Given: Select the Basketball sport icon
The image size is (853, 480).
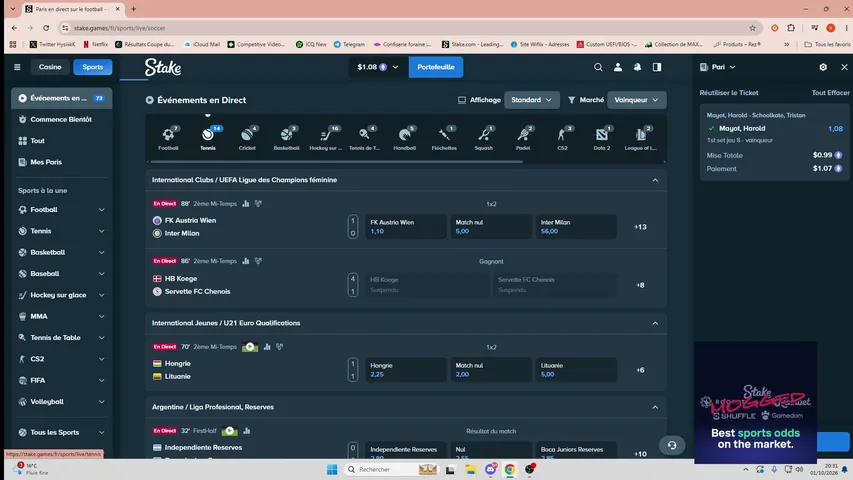Looking at the screenshot, I should [x=286, y=138].
